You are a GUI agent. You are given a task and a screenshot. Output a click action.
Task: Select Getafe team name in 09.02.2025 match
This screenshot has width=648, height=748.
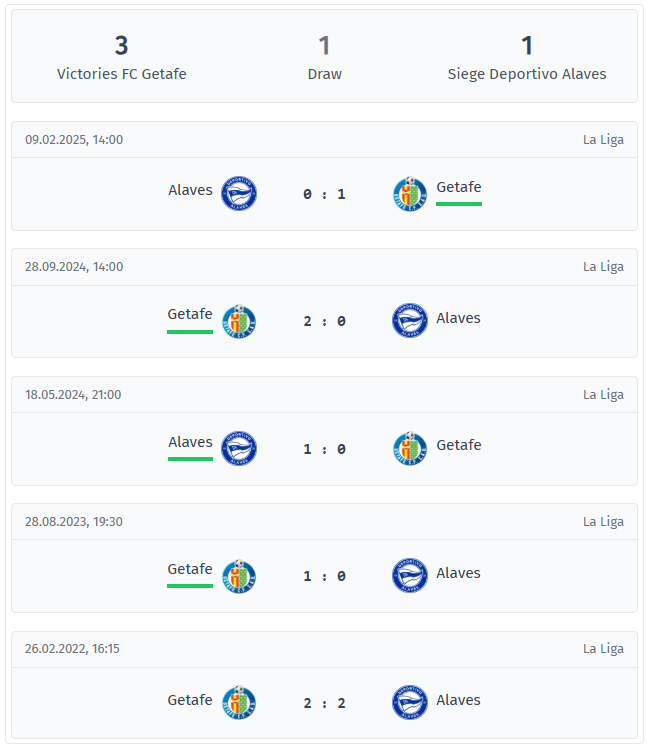click(459, 187)
